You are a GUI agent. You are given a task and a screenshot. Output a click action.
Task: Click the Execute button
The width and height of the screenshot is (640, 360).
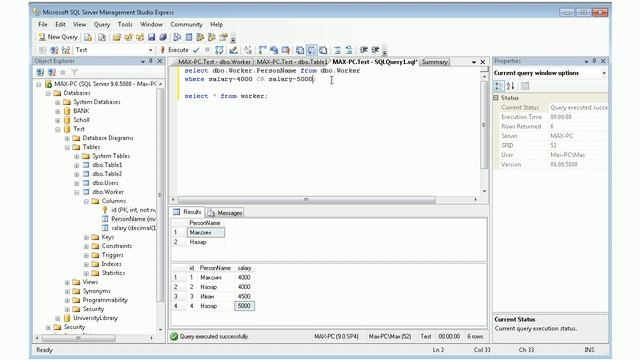click(x=174, y=50)
